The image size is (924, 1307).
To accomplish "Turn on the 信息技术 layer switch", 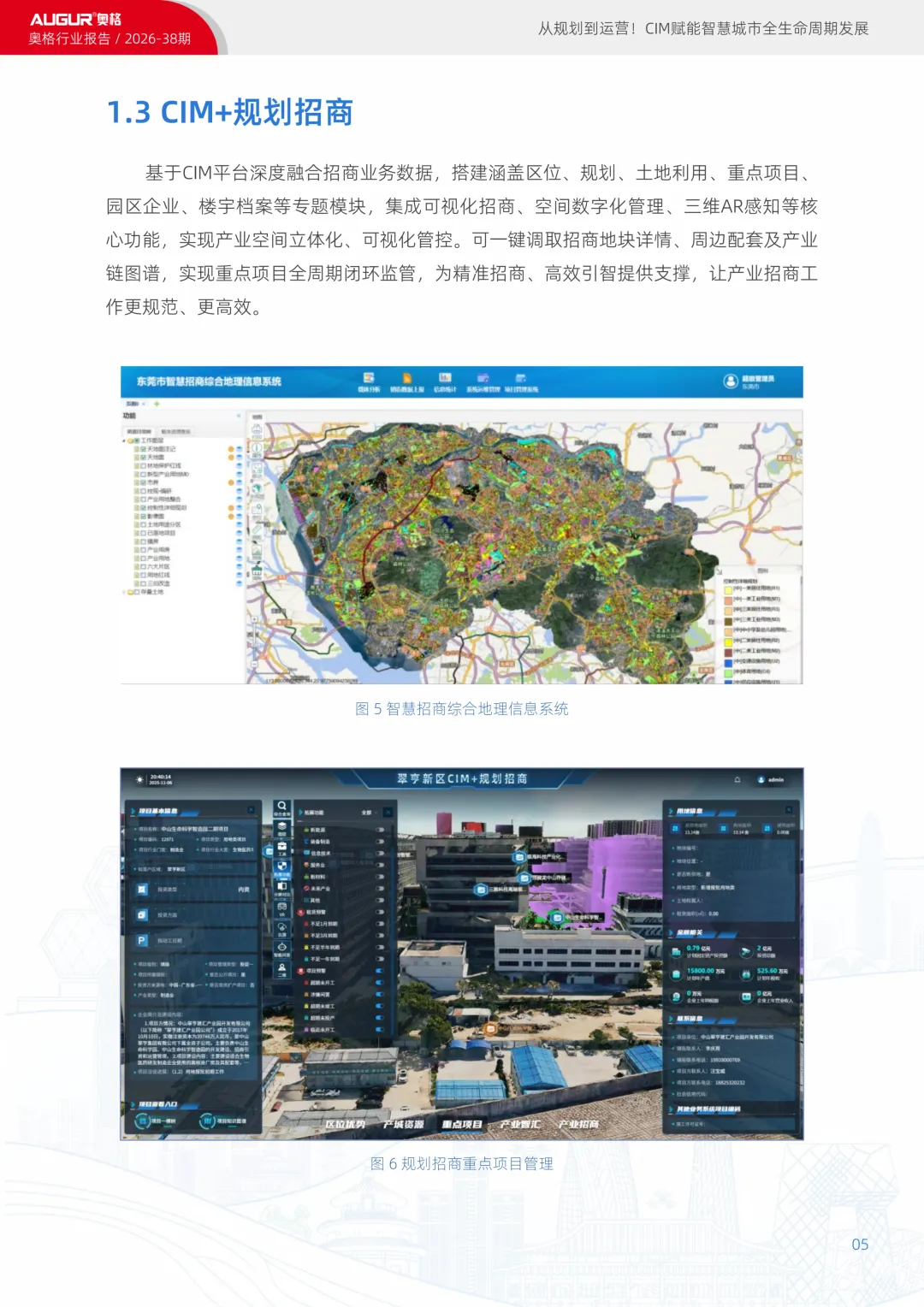I will [379, 853].
